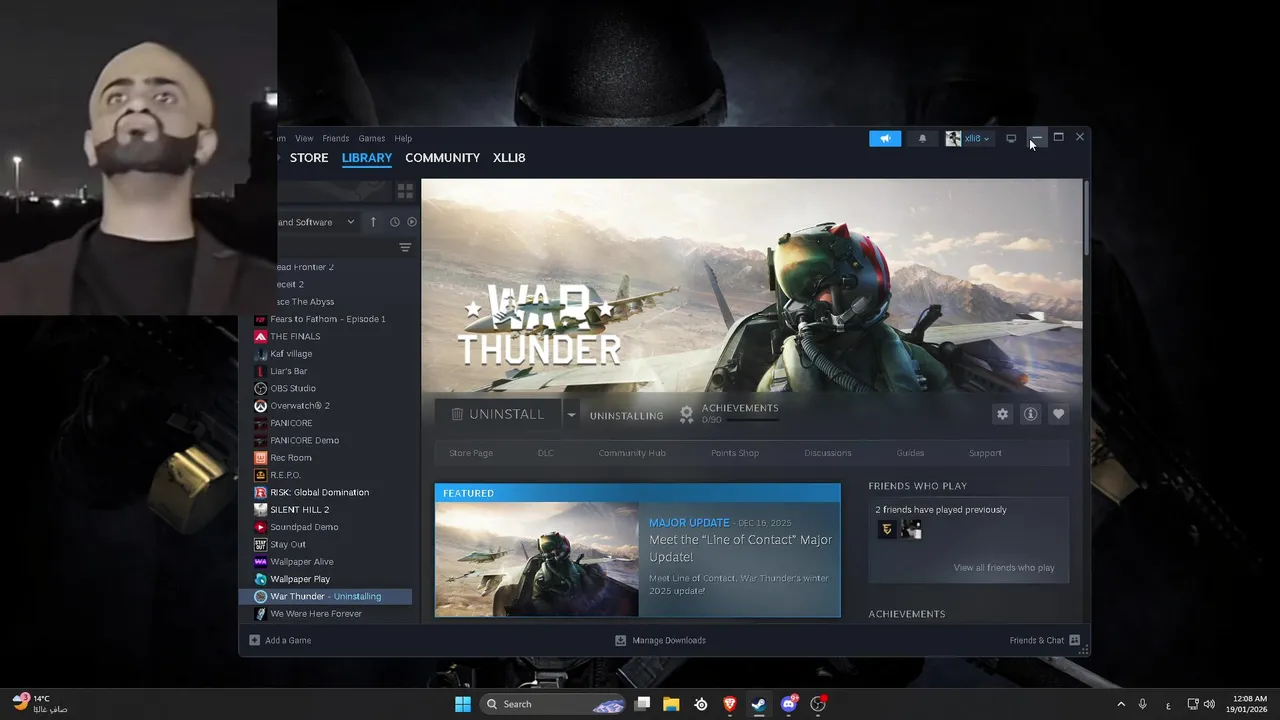The height and width of the screenshot is (720, 1280).
Task: Add War Thunder to favorites heart
Action: pos(1058,414)
